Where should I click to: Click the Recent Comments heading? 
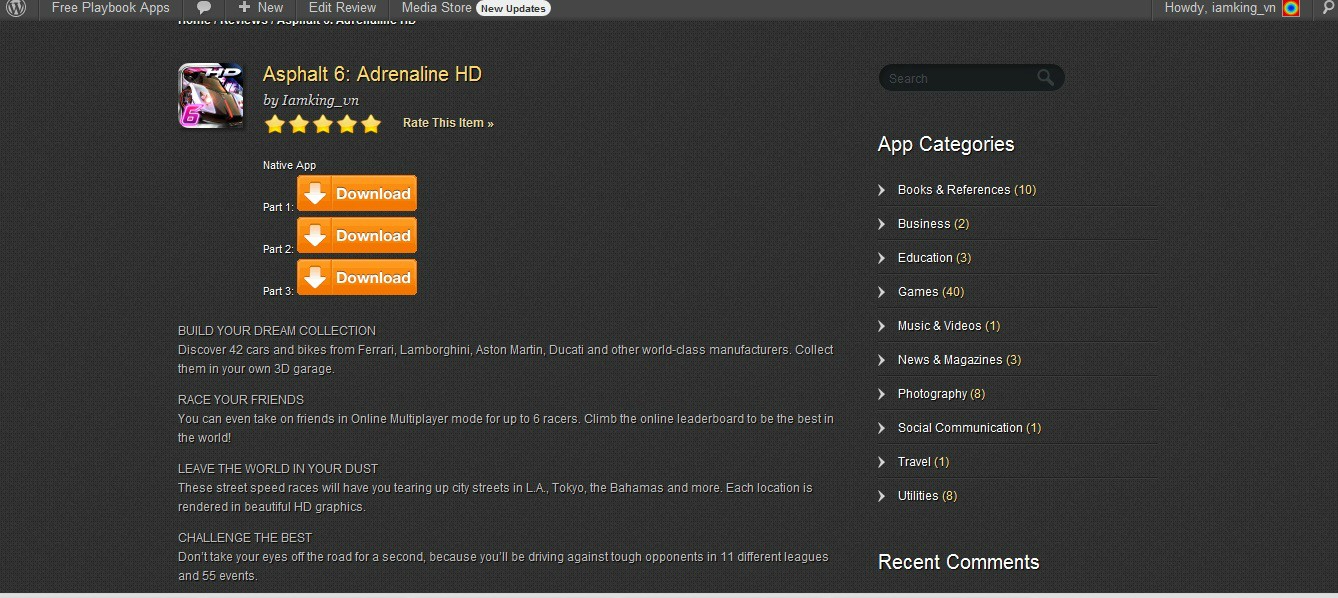click(958, 562)
